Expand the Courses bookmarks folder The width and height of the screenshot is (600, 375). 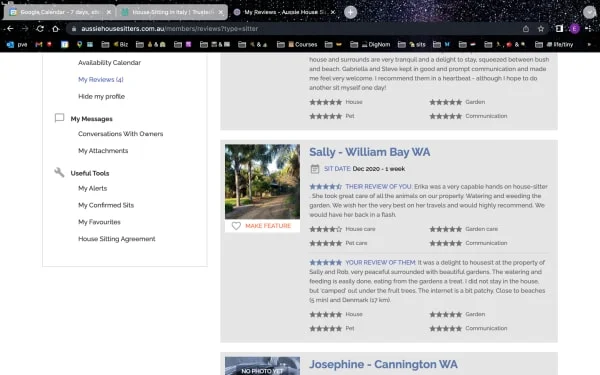(297, 44)
